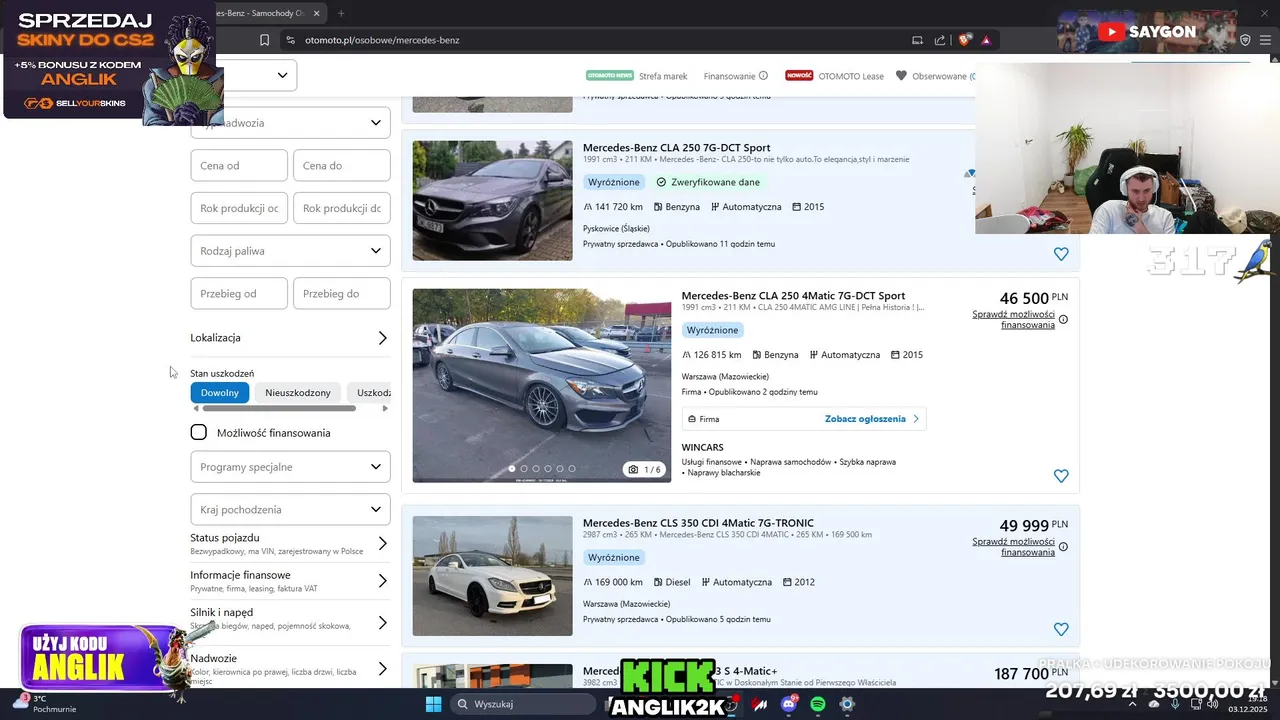Image resolution: width=1280 pixels, height=720 pixels.
Task: Click the Rok produkcji od input field
Action: (x=239, y=208)
